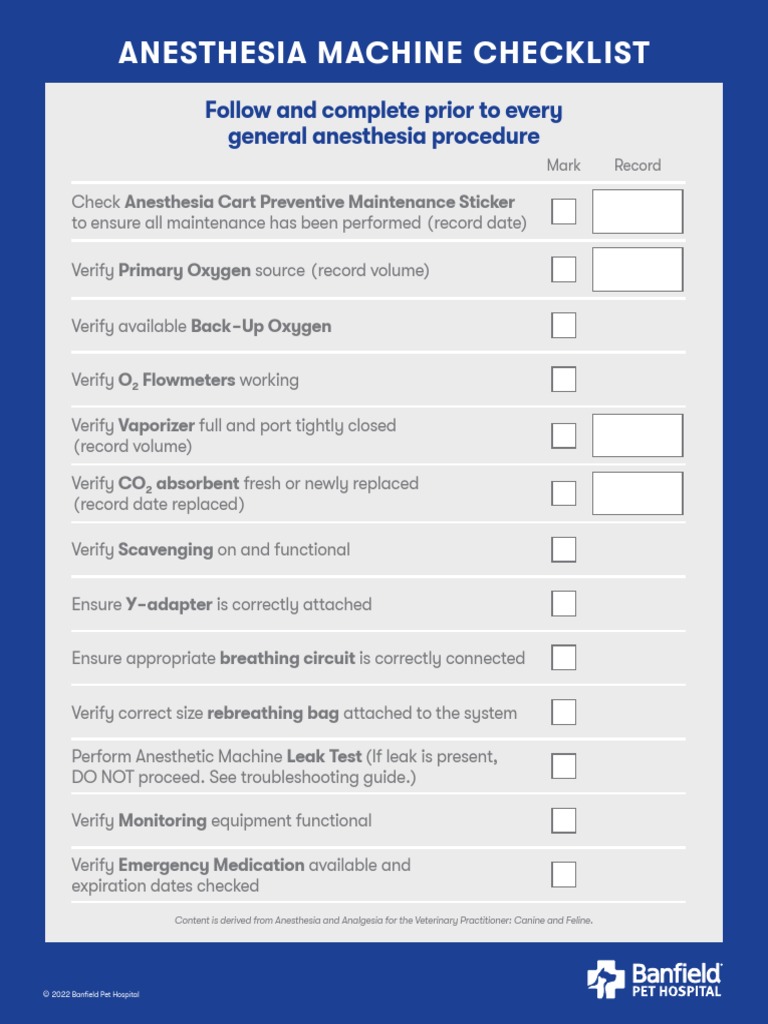Check the rebreathing bag checkbox
768x1024 pixels.
[x=564, y=713]
